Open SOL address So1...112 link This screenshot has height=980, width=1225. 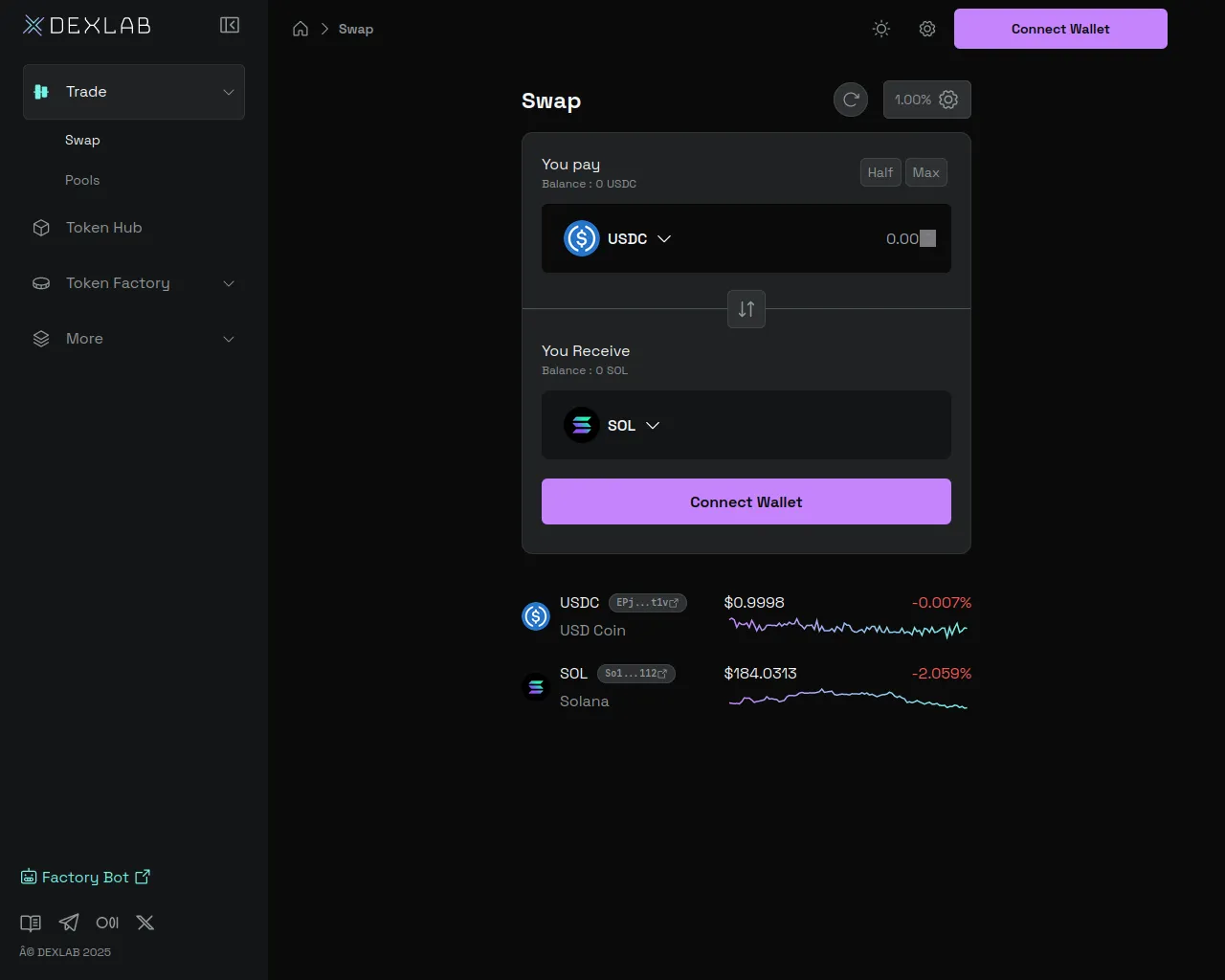(636, 674)
